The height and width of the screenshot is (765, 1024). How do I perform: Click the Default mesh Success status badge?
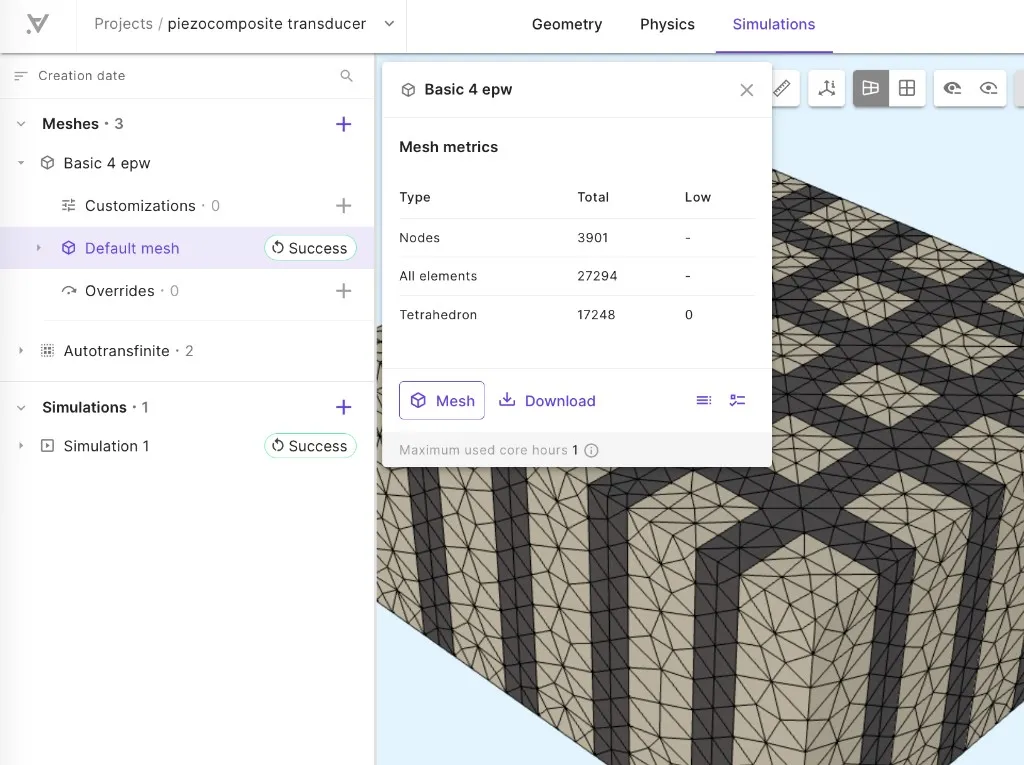[310, 248]
